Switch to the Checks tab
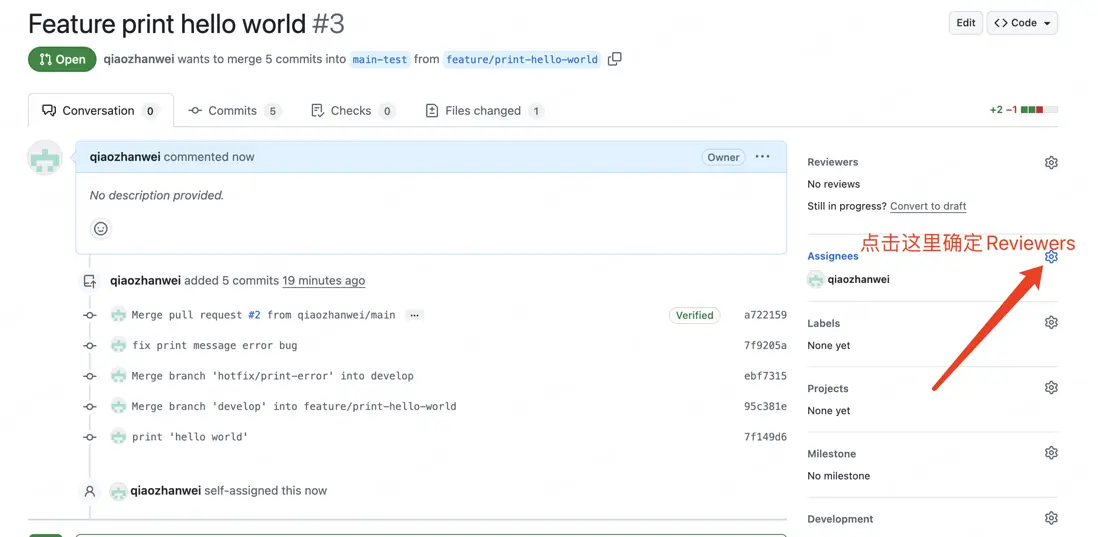1098x537 pixels. point(353,111)
